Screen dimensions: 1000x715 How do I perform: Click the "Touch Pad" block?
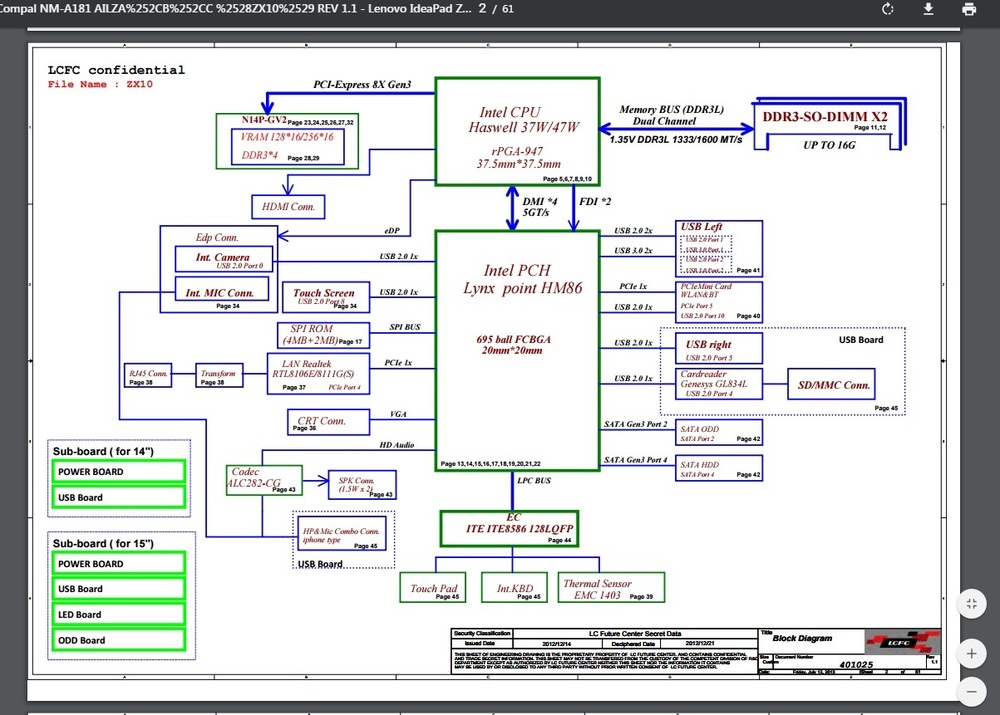coord(433,587)
